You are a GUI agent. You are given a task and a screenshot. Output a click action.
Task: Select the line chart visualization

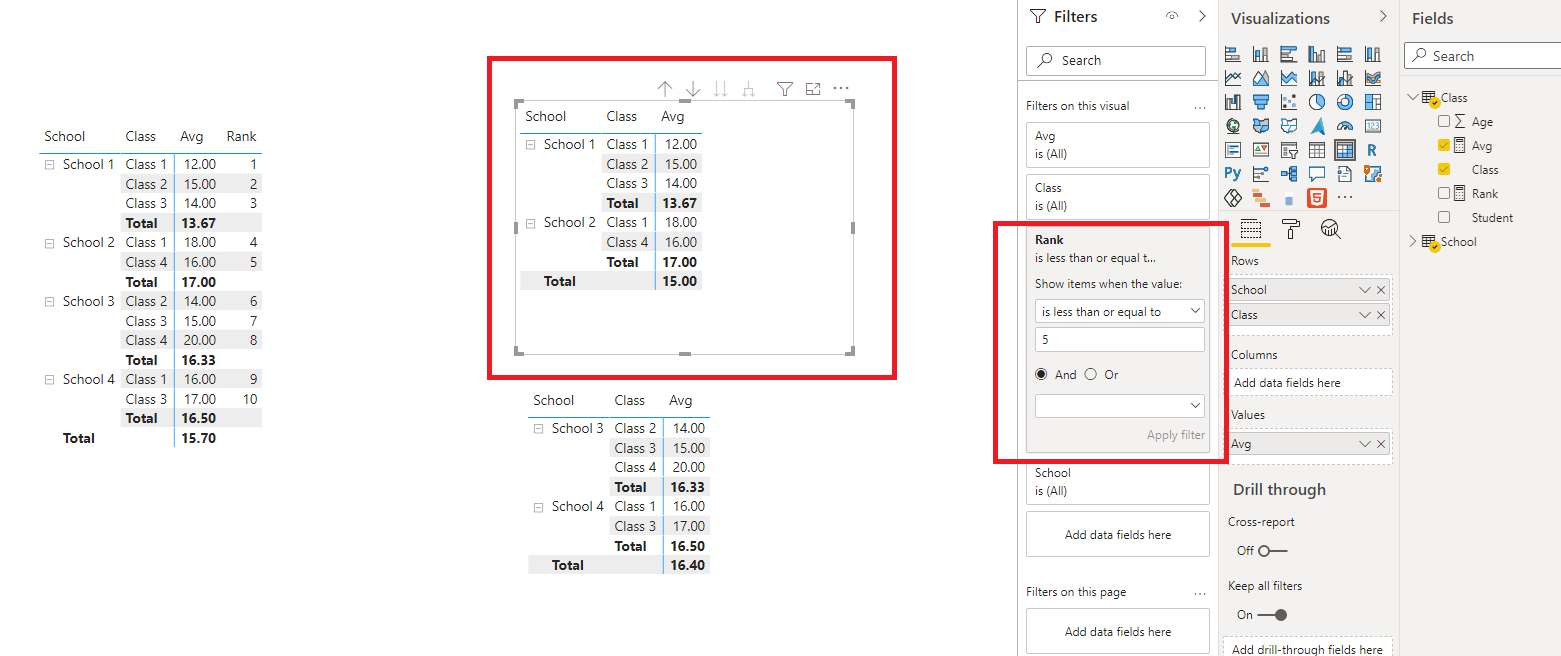pyautogui.click(x=1233, y=77)
